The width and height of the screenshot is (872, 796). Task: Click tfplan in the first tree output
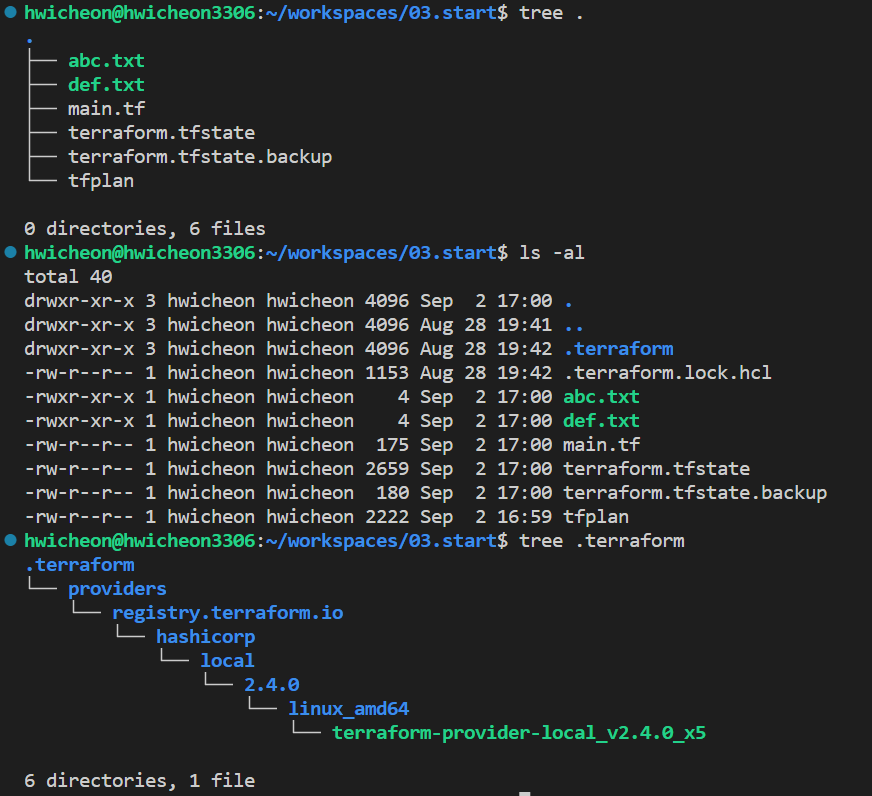pos(101,181)
